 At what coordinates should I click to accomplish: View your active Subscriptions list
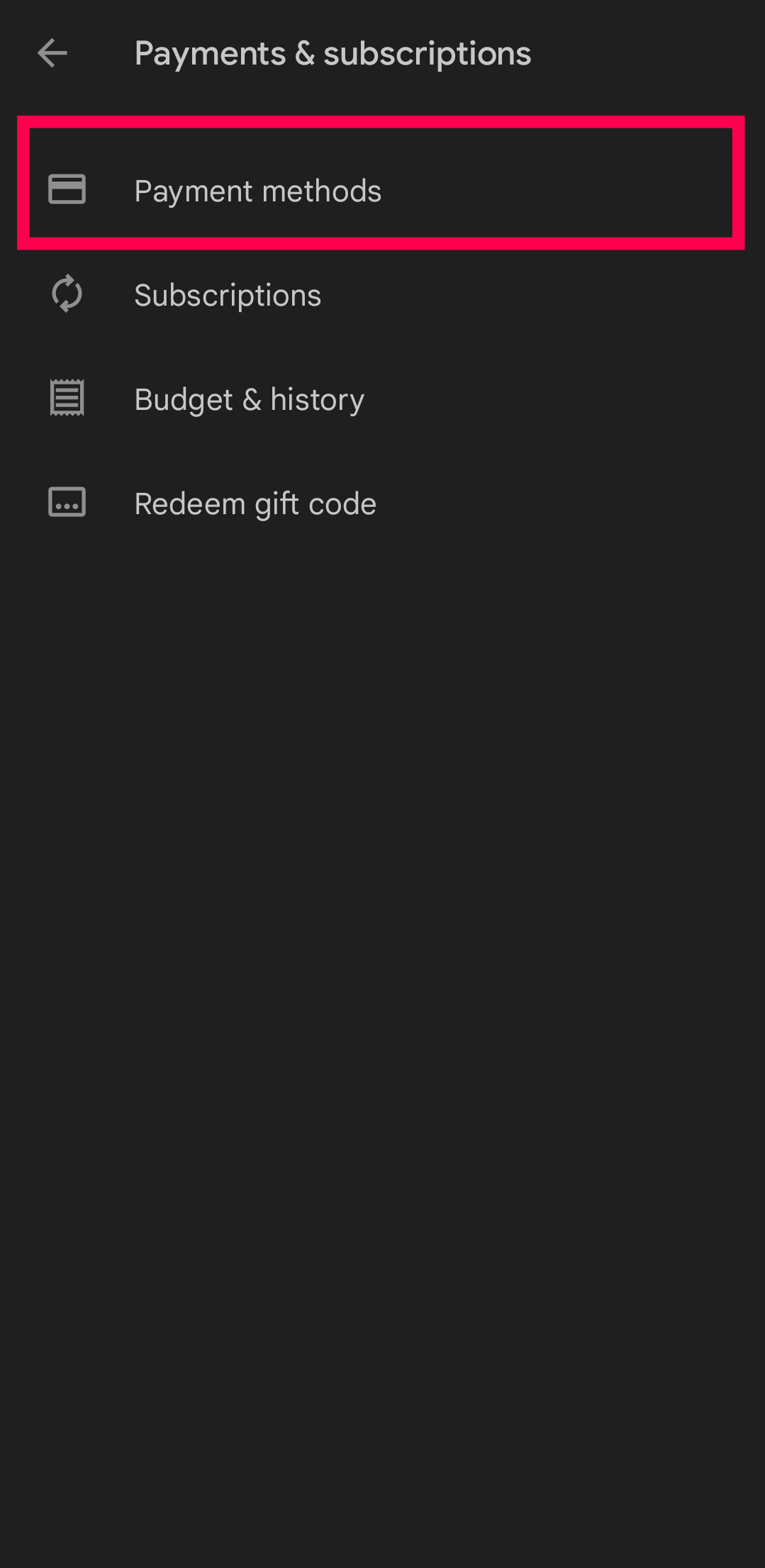pyautogui.click(x=382, y=294)
